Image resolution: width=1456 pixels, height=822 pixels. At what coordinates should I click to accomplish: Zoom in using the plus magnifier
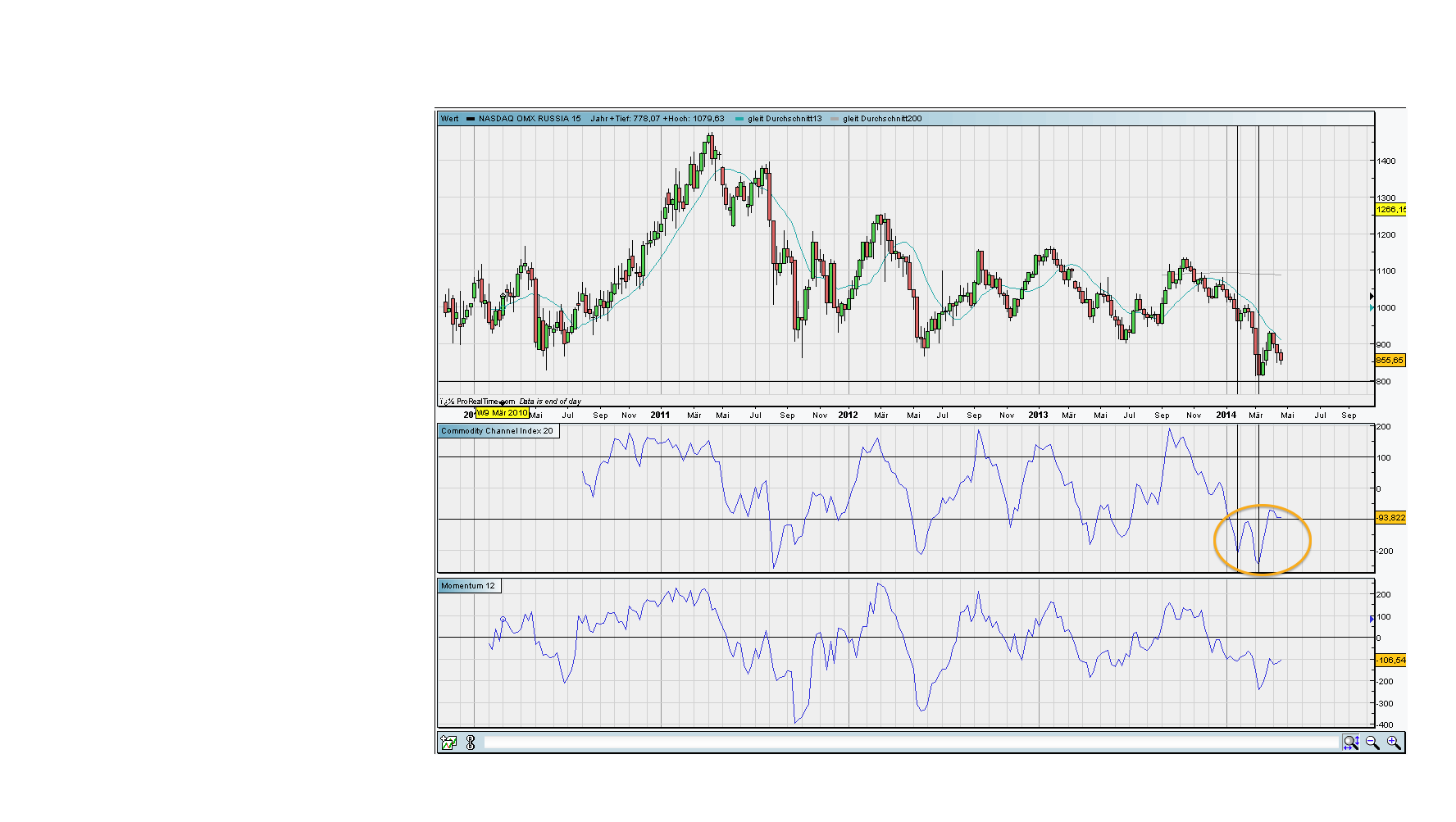coord(1394,743)
